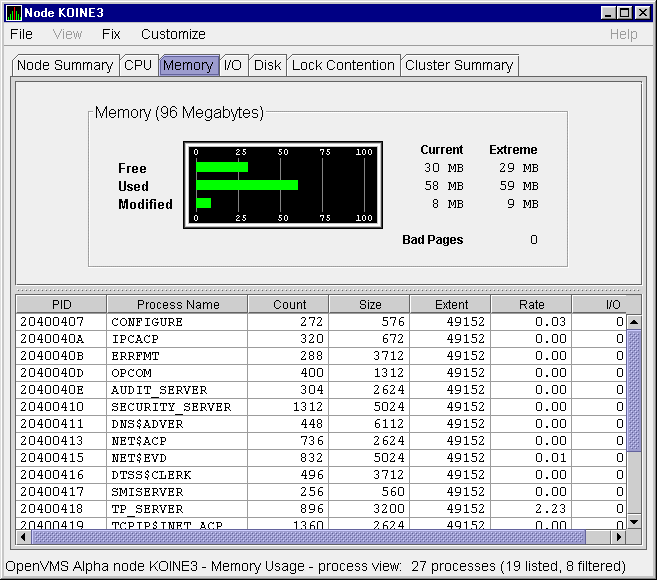Open the View menu
657x580 pixels.
[x=67, y=34]
